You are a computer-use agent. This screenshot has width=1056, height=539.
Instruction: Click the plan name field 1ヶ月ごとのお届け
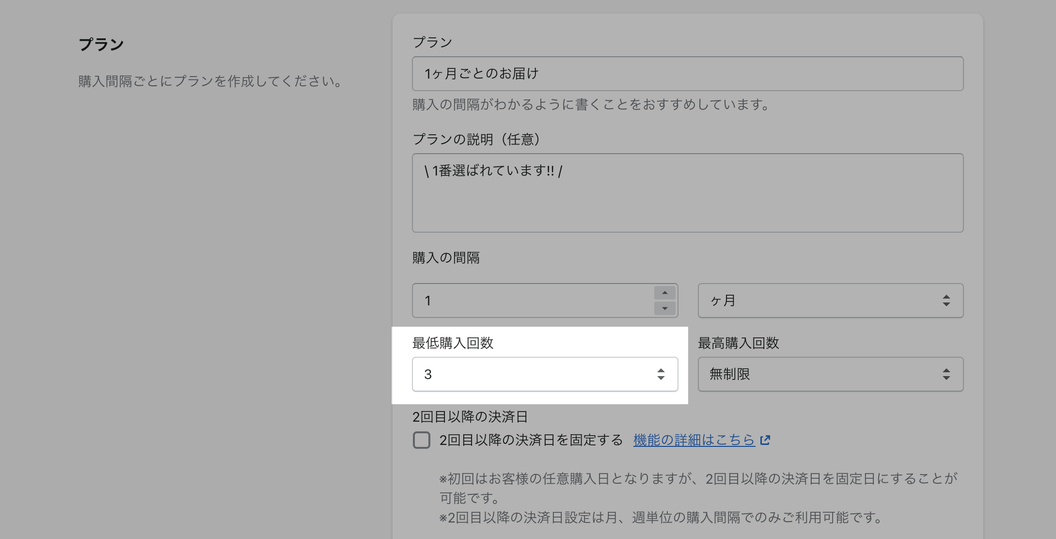point(687,74)
